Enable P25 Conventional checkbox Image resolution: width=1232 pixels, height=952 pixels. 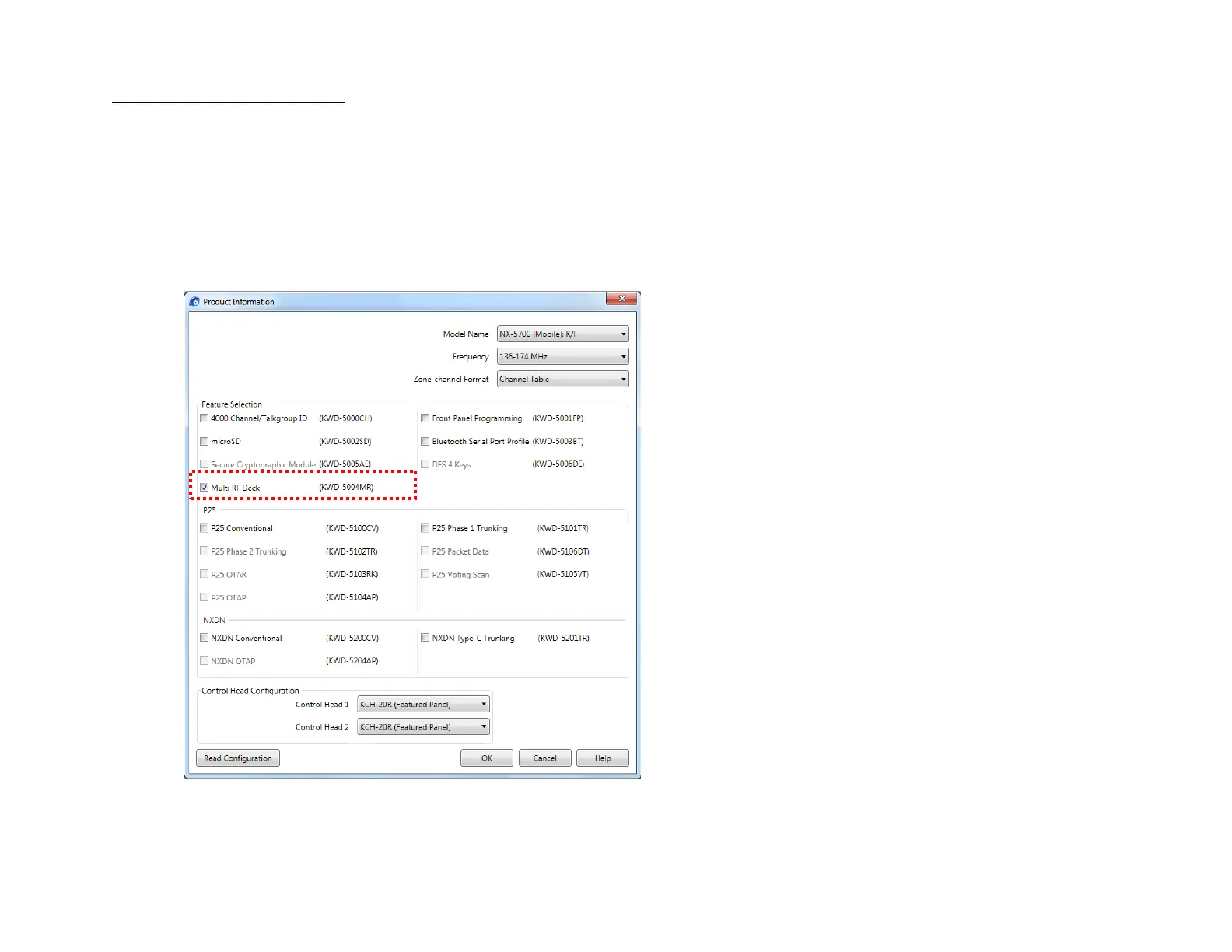(x=205, y=528)
